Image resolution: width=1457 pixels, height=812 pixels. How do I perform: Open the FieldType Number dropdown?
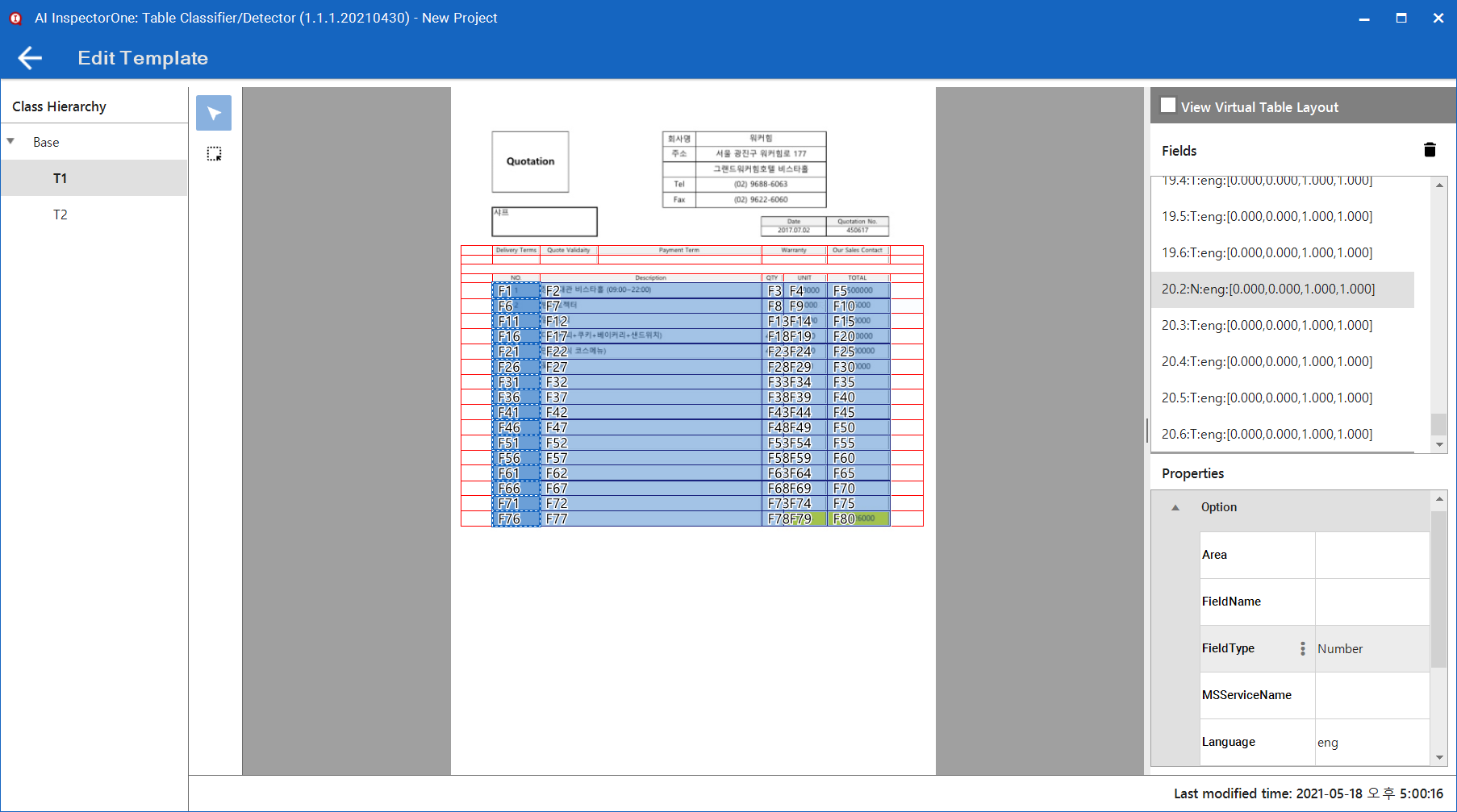pyautogui.click(x=1371, y=649)
